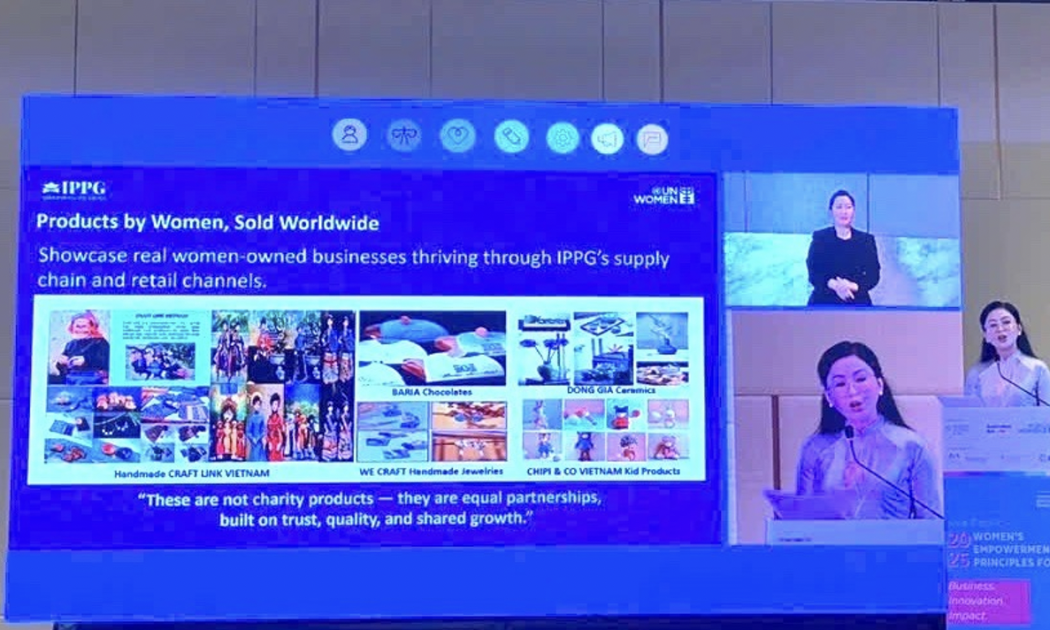Click the flag icon in top bar
Screen dimensions: 1050x630
click(652, 139)
